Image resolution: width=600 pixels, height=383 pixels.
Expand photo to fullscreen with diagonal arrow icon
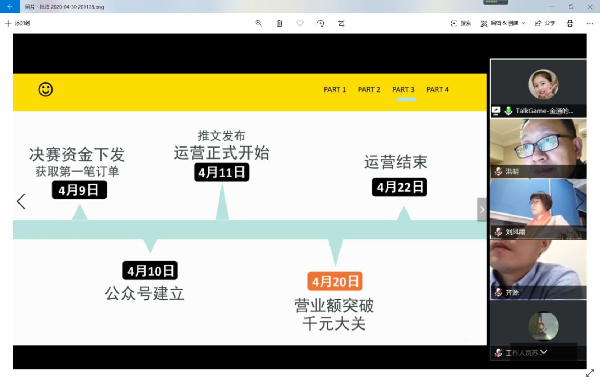coord(590,373)
